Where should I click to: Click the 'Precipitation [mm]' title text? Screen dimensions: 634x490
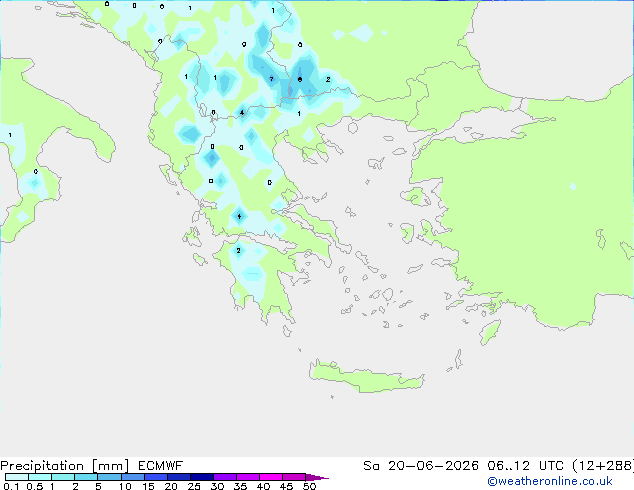(65, 466)
